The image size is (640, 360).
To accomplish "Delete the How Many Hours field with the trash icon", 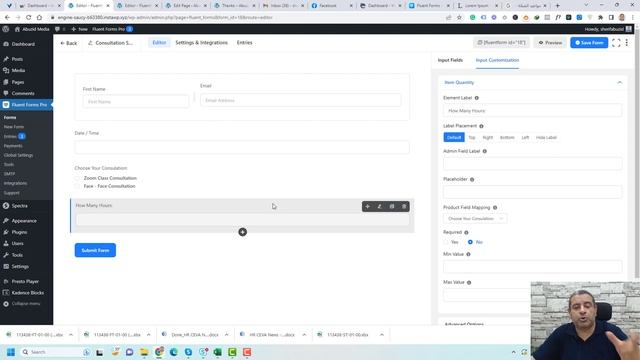I will pos(404,207).
